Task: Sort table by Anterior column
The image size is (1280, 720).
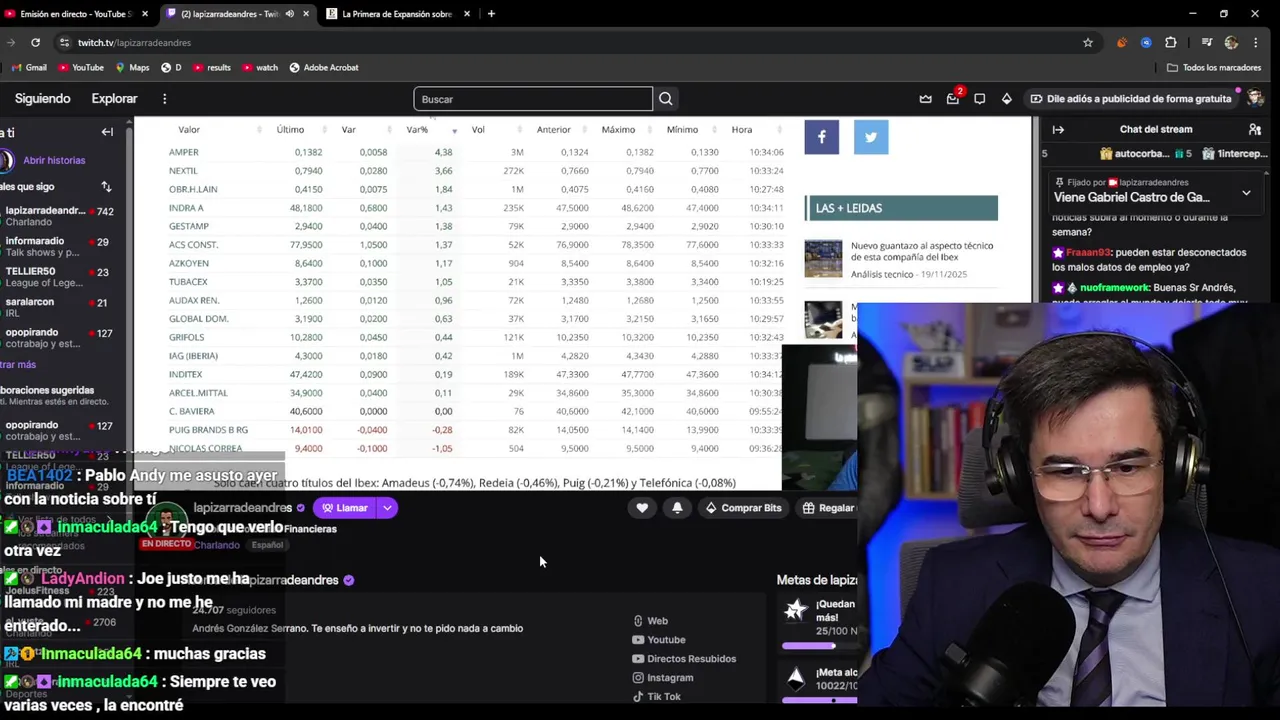Action: pos(553,130)
